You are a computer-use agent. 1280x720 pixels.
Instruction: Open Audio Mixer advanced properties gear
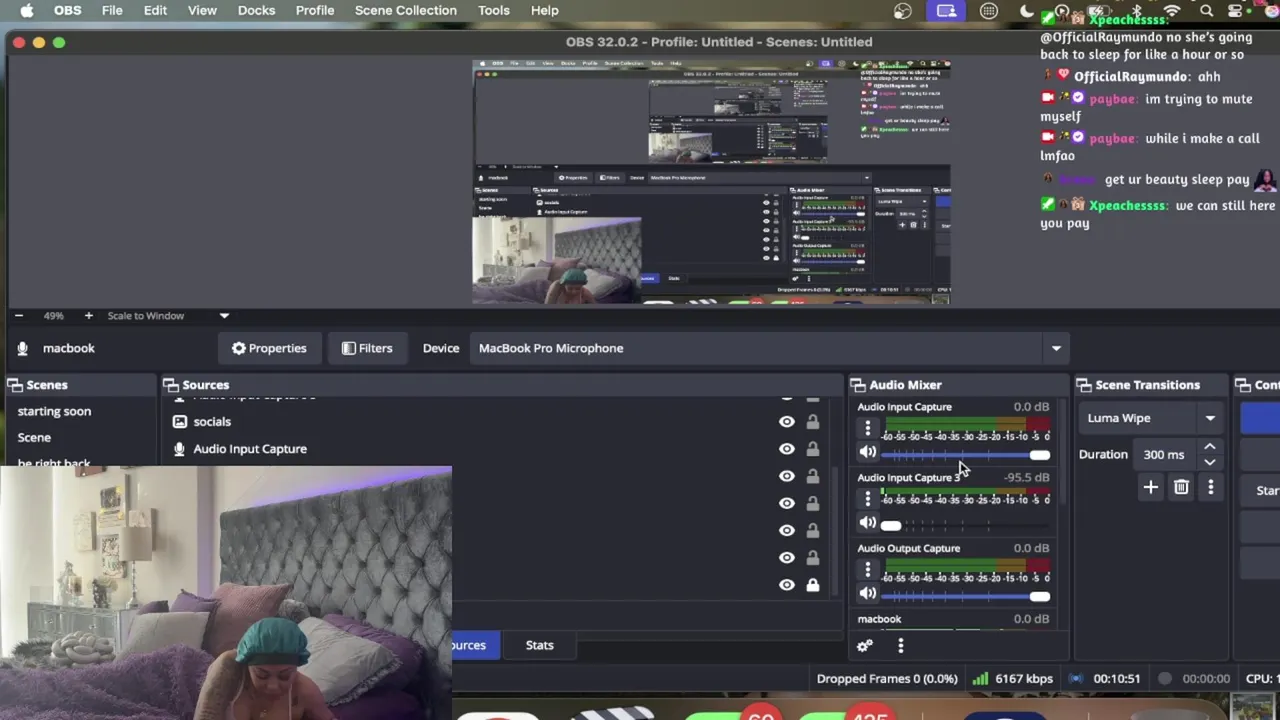point(865,646)
